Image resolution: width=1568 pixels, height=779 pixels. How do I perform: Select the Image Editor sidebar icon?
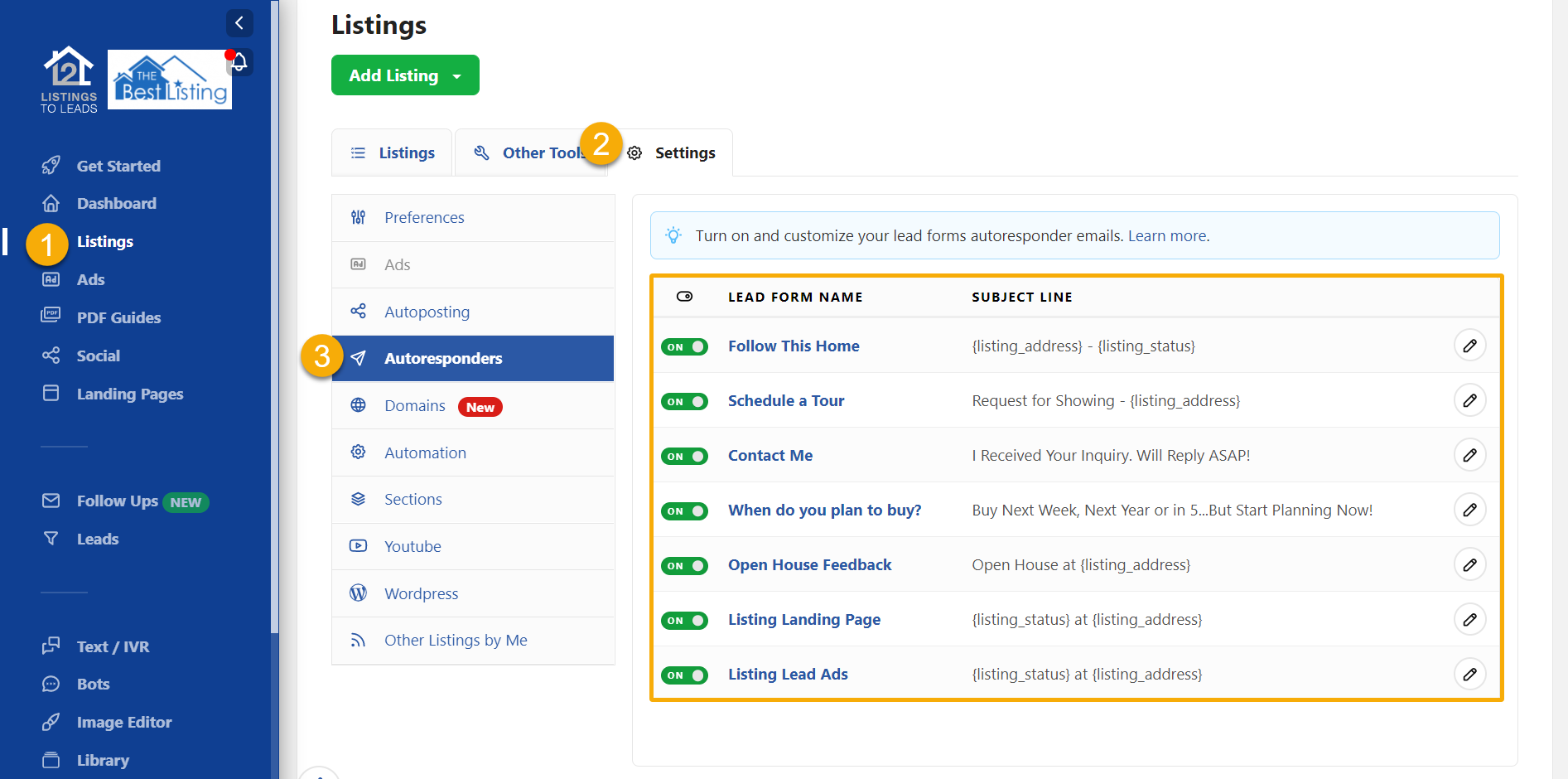[x=51, y=722]
